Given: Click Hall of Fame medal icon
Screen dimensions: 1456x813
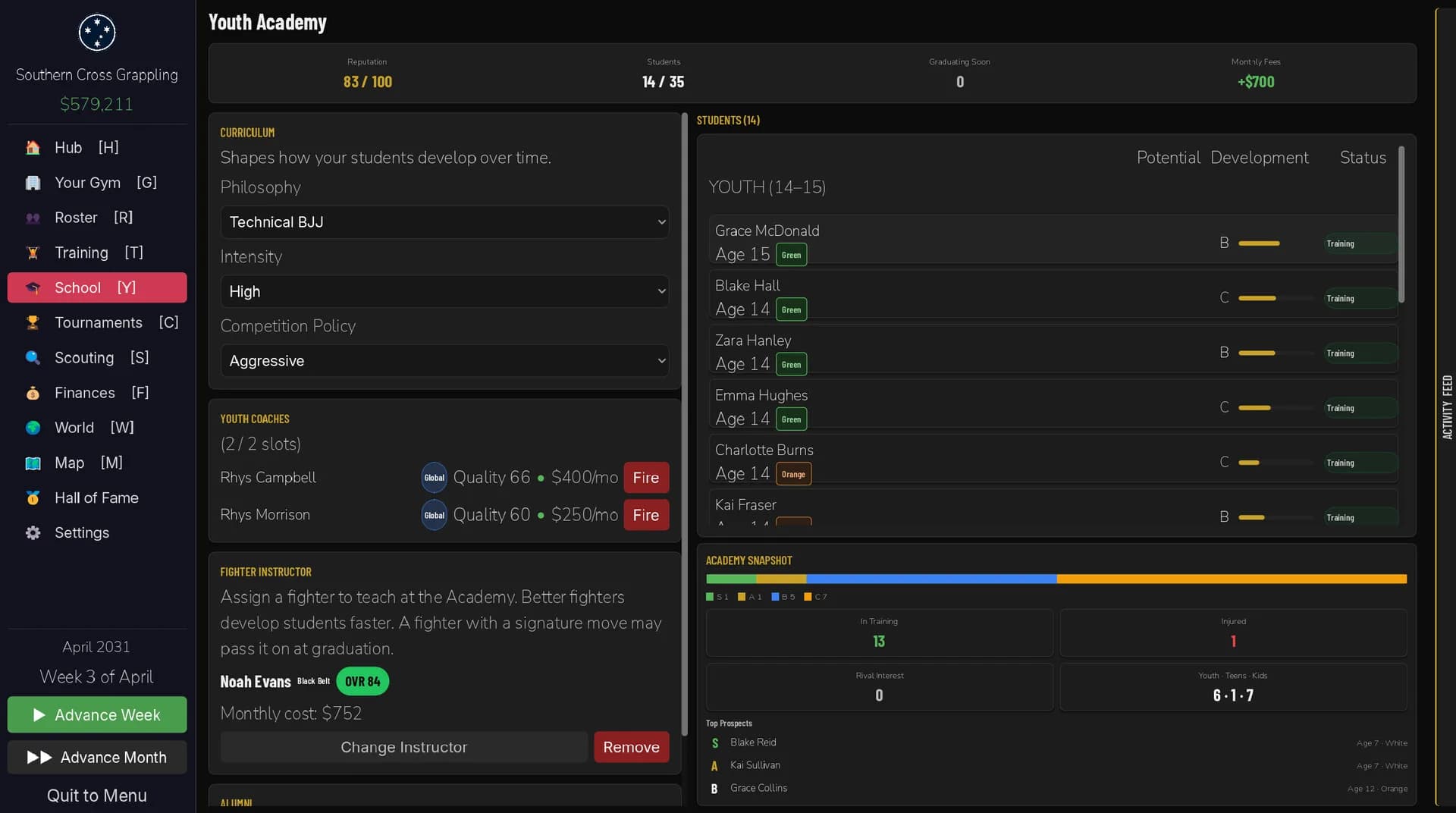Looking at the screenshot, I should tap(33, 498).
